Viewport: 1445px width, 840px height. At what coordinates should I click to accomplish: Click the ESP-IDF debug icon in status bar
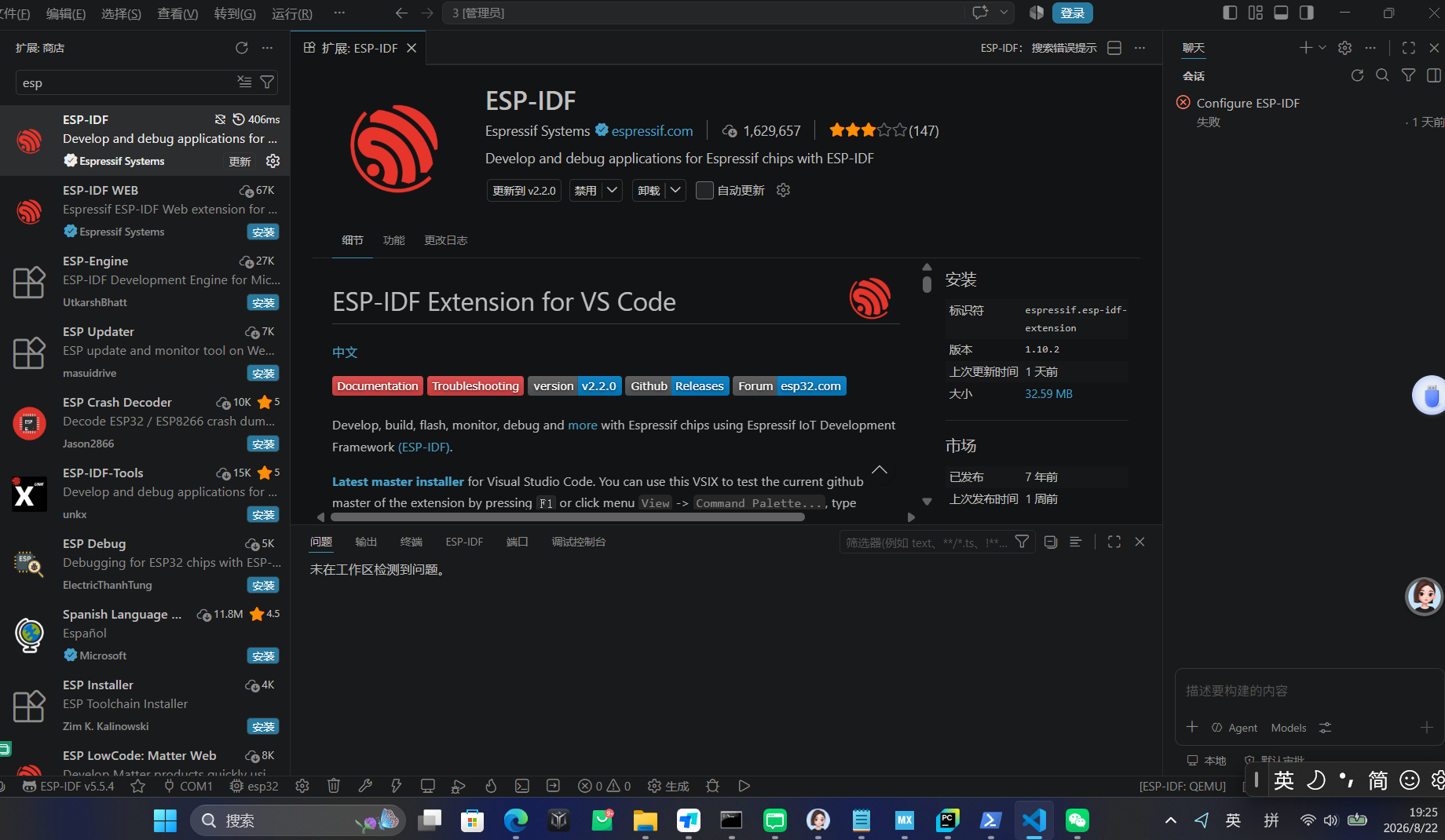(459, 786)
